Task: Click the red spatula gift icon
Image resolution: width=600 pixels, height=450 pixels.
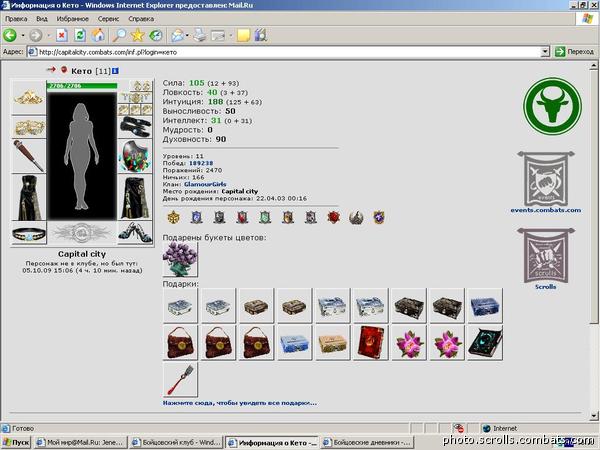Action: tap(180, 380)
